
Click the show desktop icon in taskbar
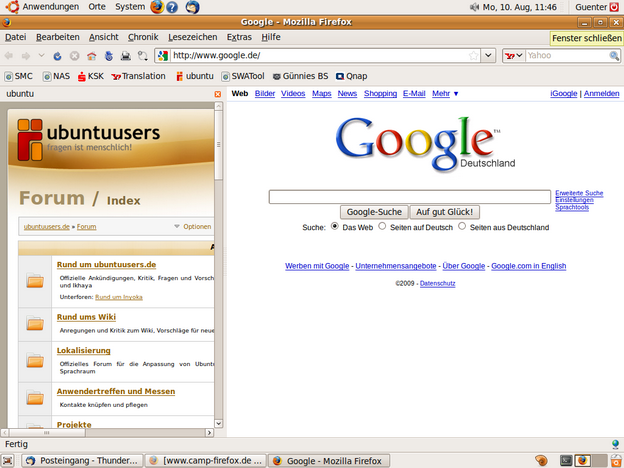(x=8, y=461)
